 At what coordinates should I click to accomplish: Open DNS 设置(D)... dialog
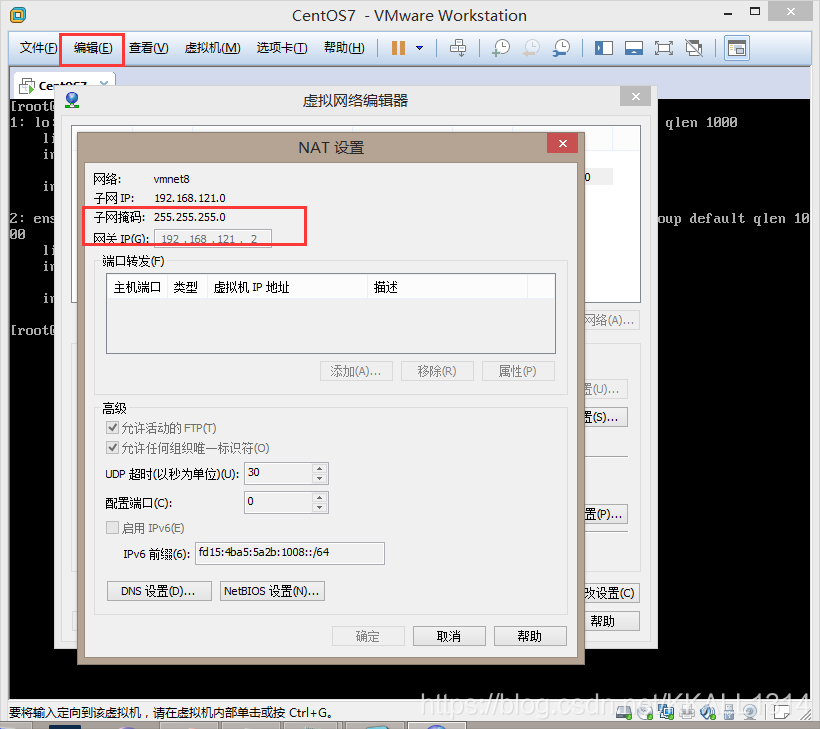click(x=159, y=591)
